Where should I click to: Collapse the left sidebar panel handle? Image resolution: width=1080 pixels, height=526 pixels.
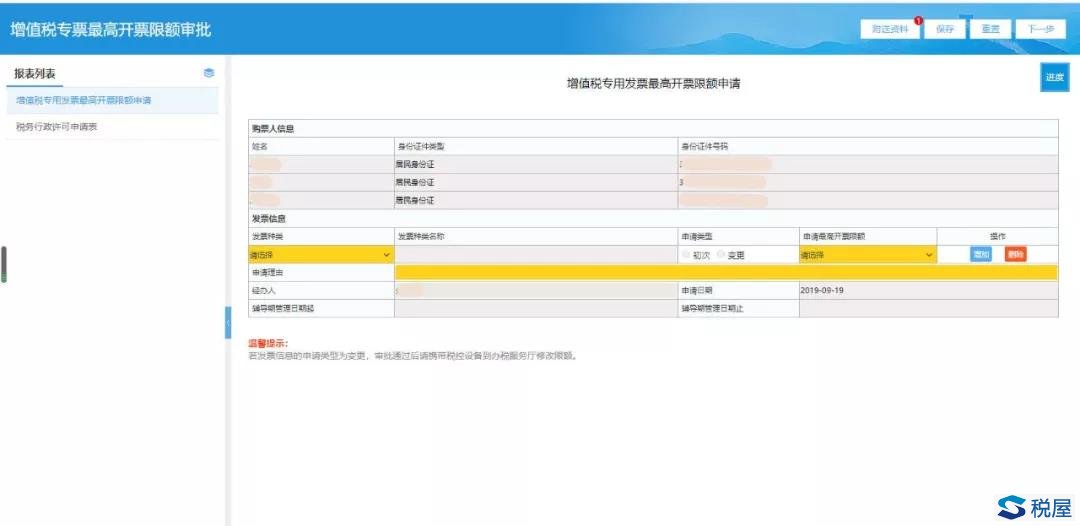point(227,323)
